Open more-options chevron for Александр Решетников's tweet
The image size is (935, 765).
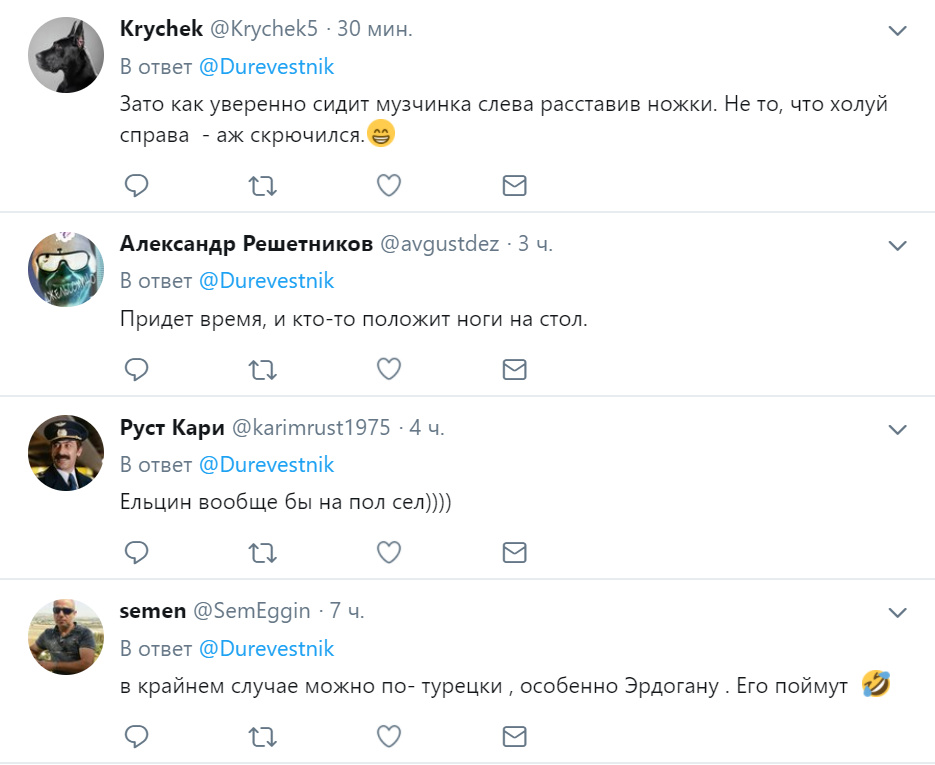coord(897,245)
